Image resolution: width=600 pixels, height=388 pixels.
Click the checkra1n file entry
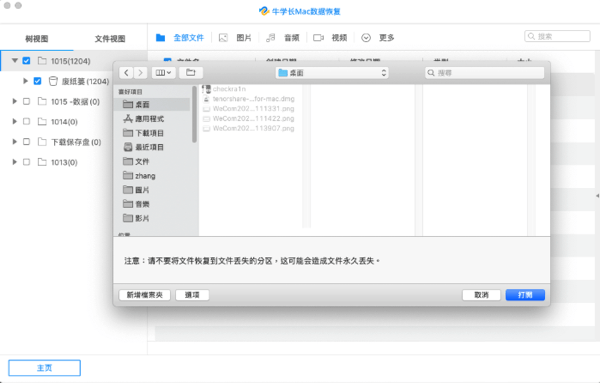click(224, 89)
